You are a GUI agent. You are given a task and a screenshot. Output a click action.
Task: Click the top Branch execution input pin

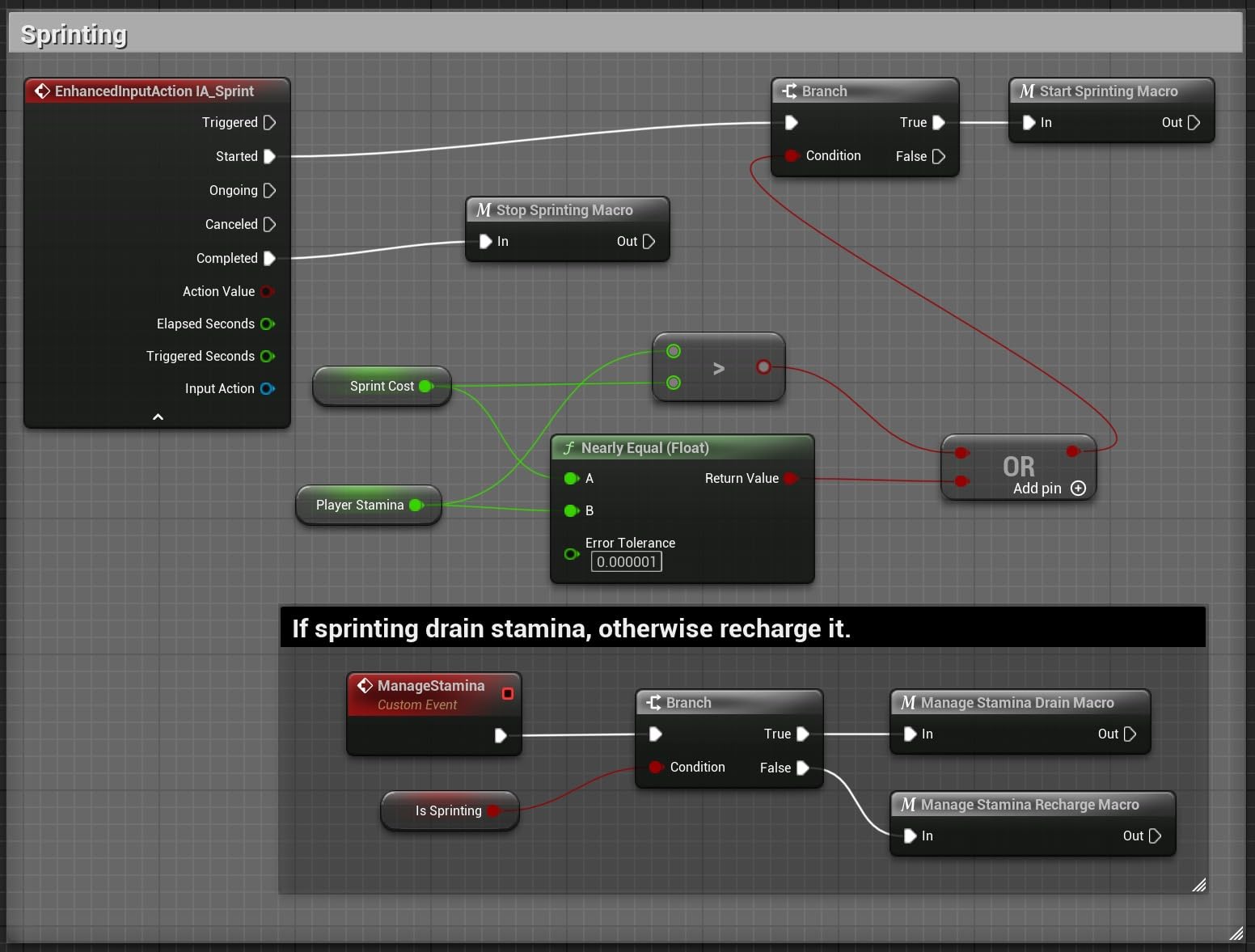click(792, 122)
